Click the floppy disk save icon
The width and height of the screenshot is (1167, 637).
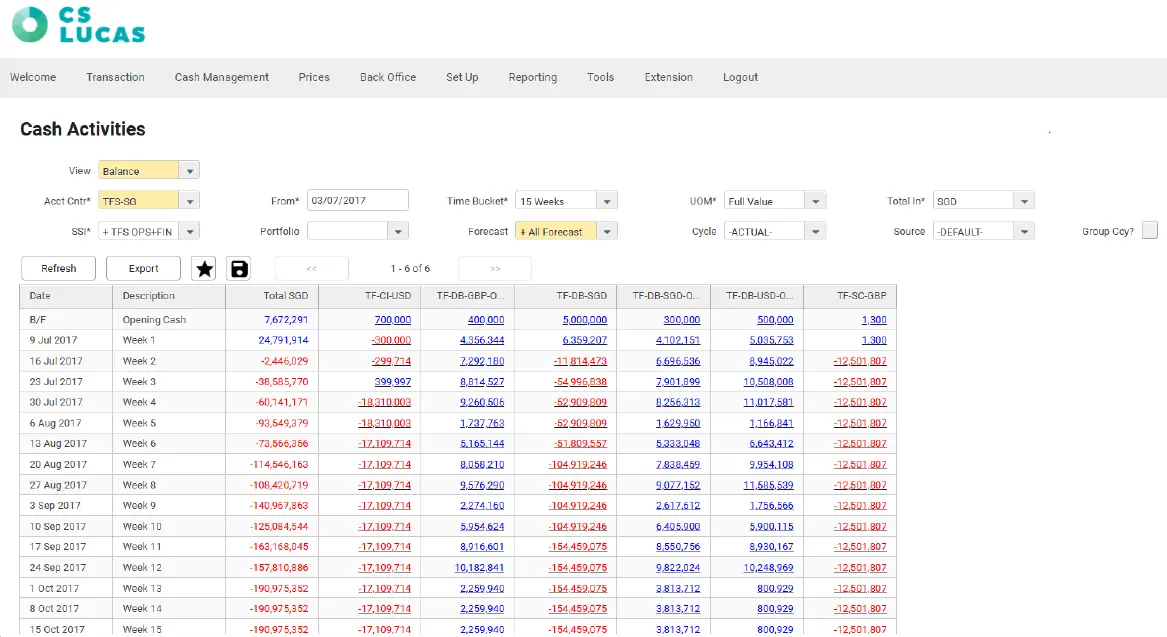239,269
